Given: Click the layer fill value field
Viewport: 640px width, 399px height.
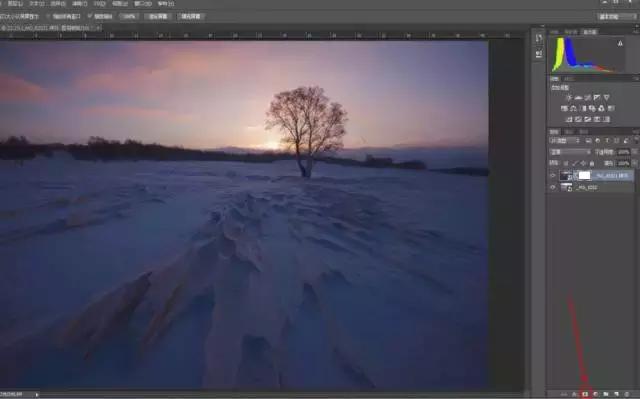Looking at the screenshot, I should [x=624, y=164].
